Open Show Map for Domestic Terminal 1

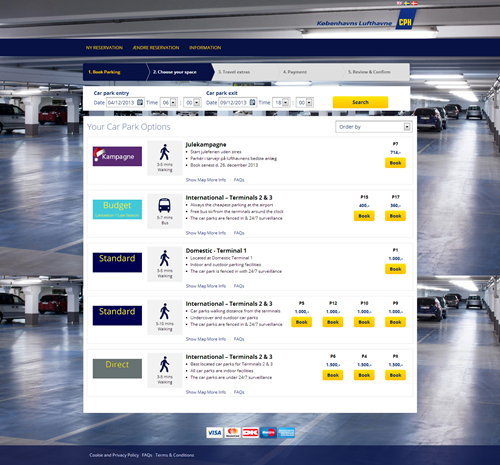(196, 286)
